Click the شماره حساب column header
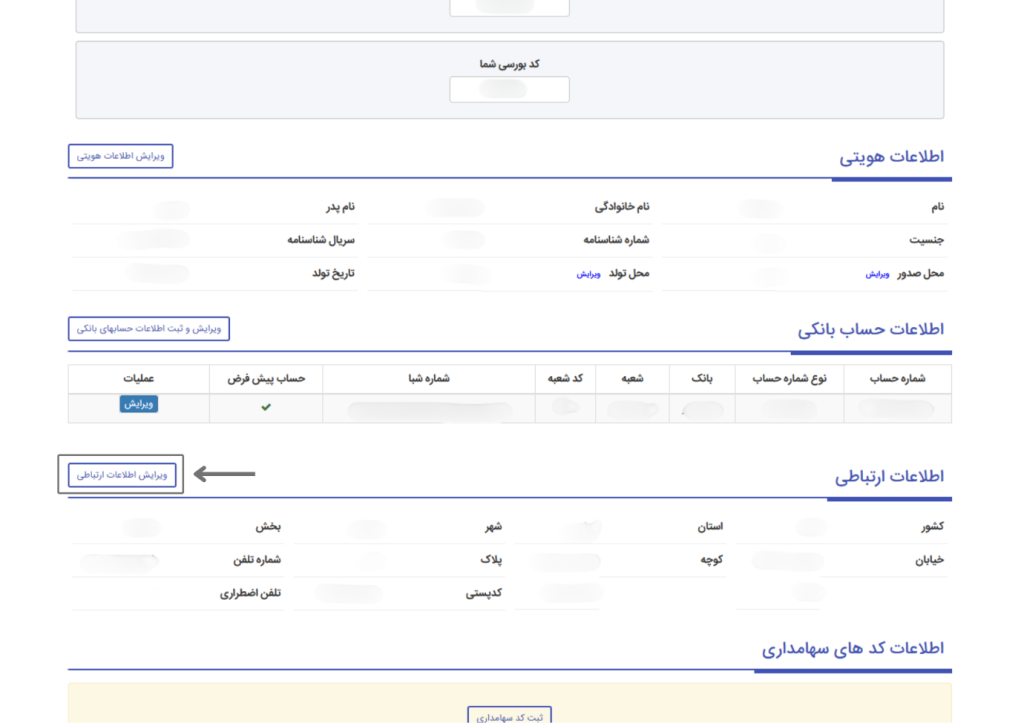1024x723 pixels. tap(897, 379)
